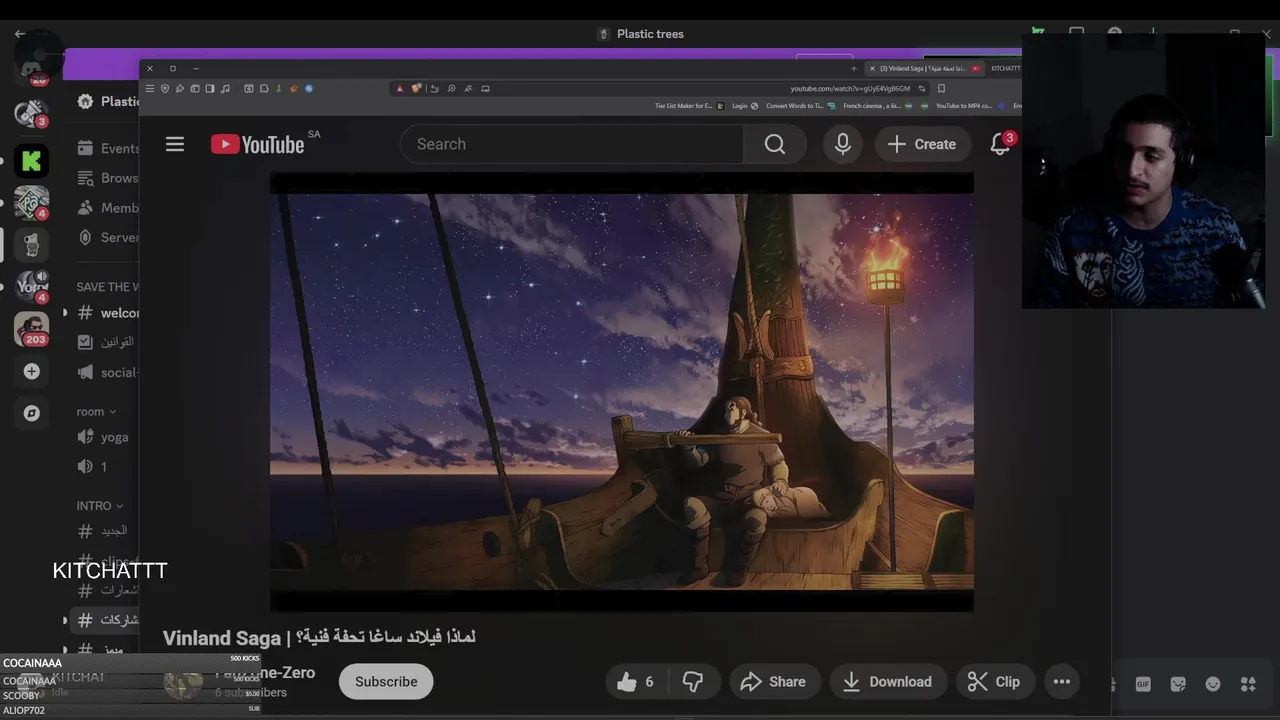Subscribe to the video's channel
Viewport: 1280px width, 720px height.
click(386, 682)
